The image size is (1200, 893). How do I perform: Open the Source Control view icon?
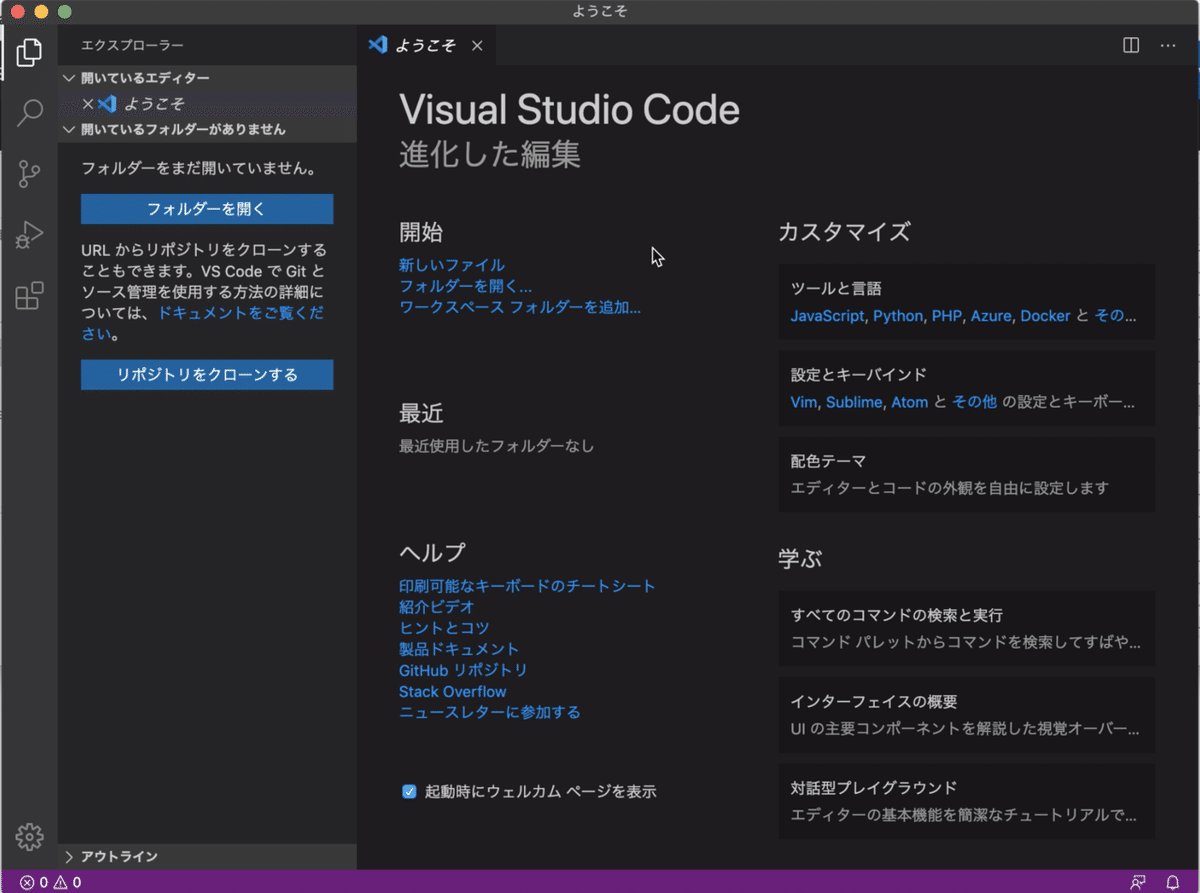[x=29, y=174]
